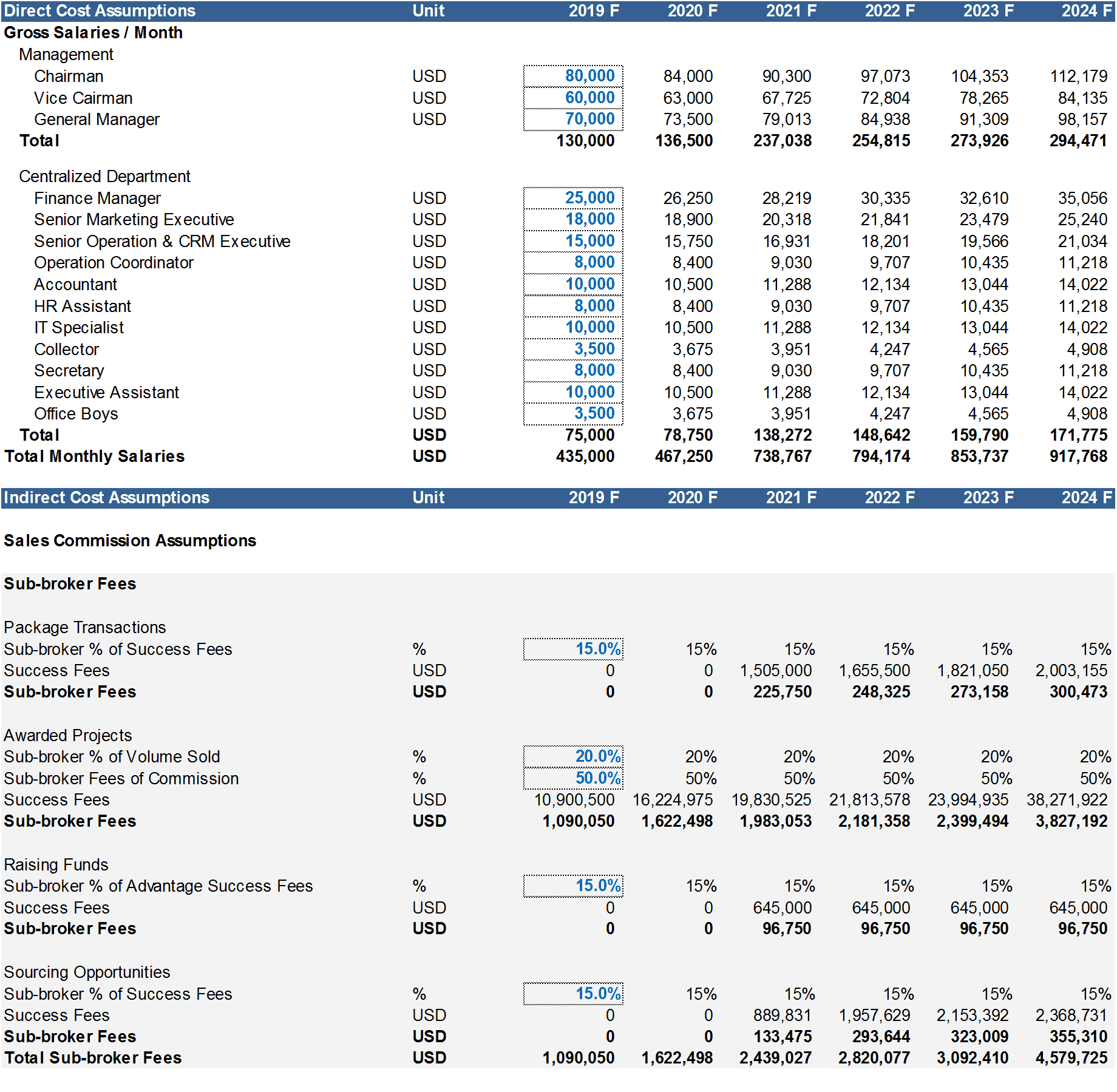Select the Accountant row label

click(75, 285)
